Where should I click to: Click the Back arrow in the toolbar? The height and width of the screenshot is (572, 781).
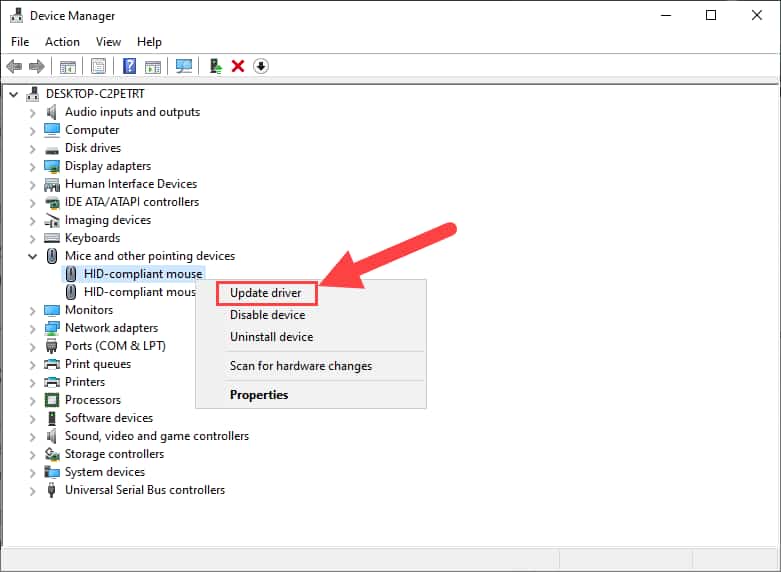coord(14,66)
